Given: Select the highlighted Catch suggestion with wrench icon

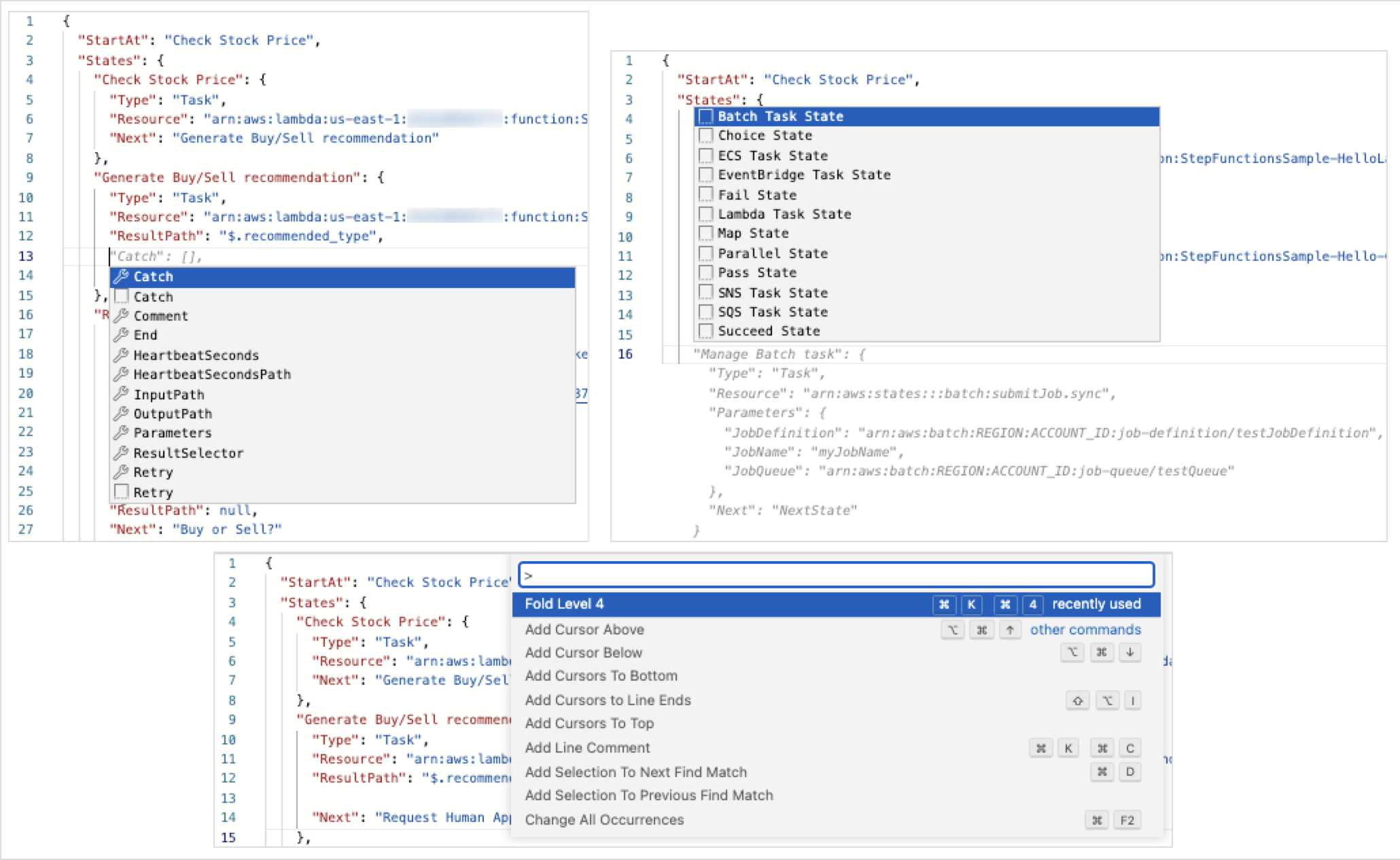Looking at the screenshot, I should click(x=343, y=277).
